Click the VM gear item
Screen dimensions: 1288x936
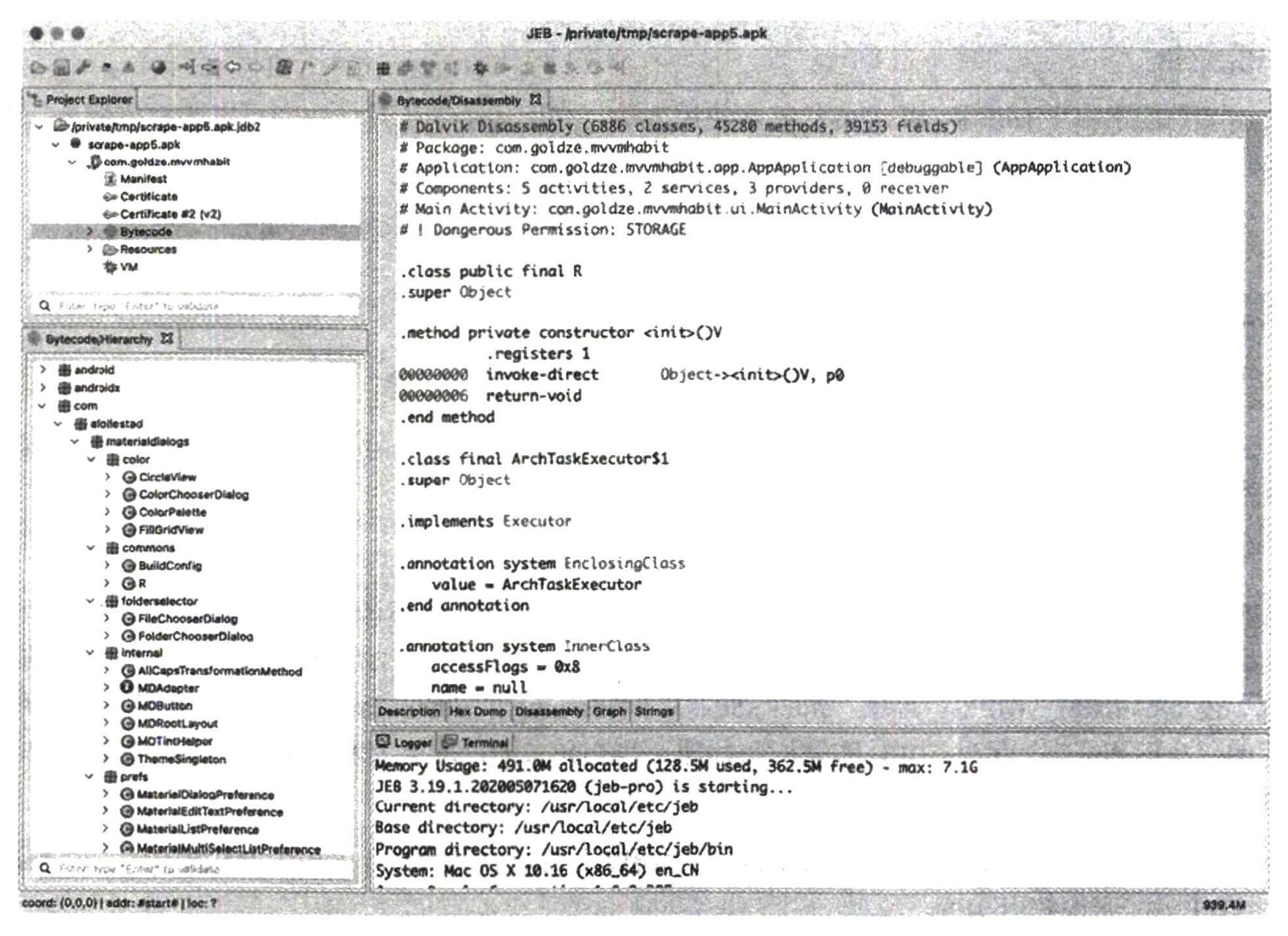pos(121,267)
